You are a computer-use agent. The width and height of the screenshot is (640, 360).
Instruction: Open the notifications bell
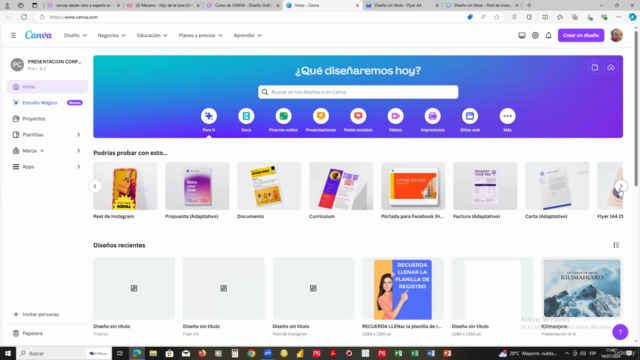549,36
